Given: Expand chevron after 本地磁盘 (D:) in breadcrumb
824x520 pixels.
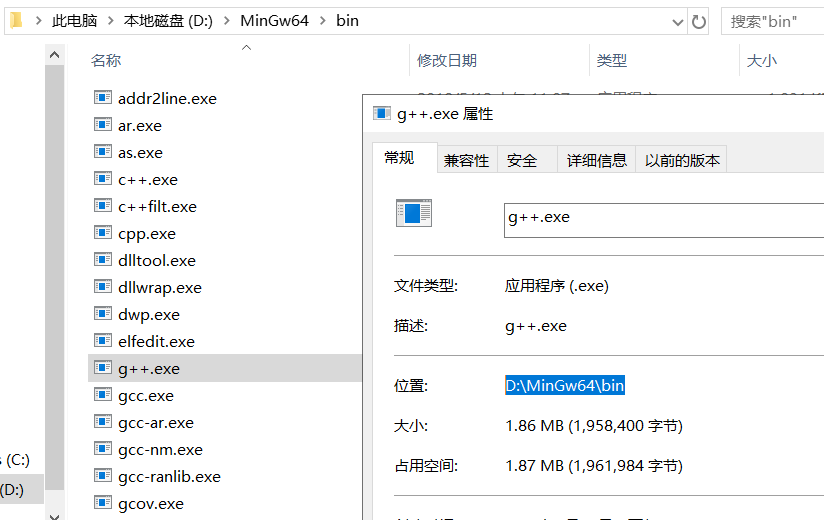Looking at the screenshot, I should tap(226, 21).
